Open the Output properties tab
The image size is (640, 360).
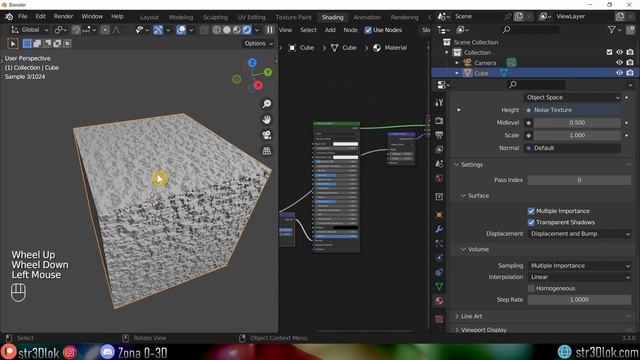(439, 135)
